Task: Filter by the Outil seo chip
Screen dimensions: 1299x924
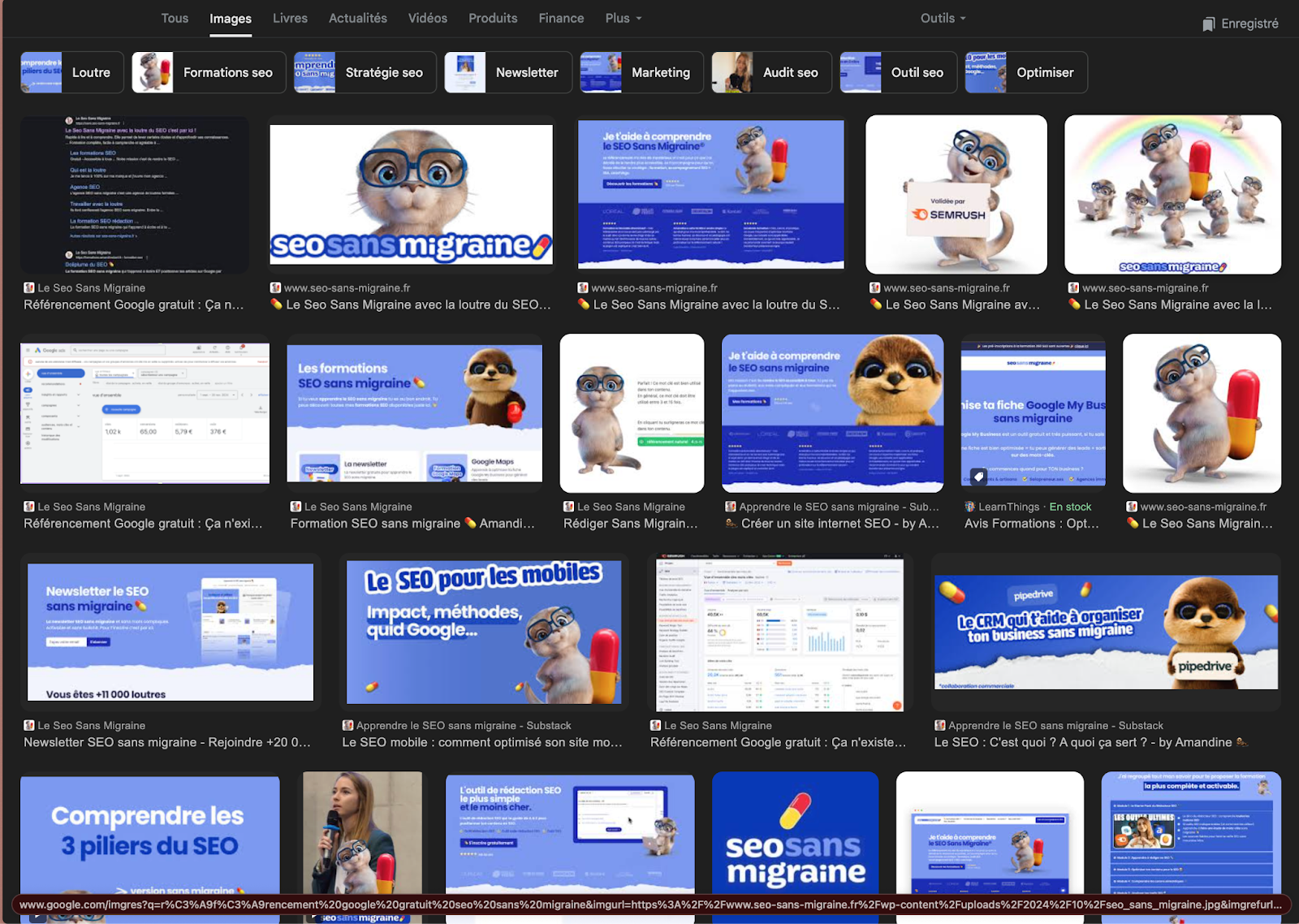Action: (898, 72)
